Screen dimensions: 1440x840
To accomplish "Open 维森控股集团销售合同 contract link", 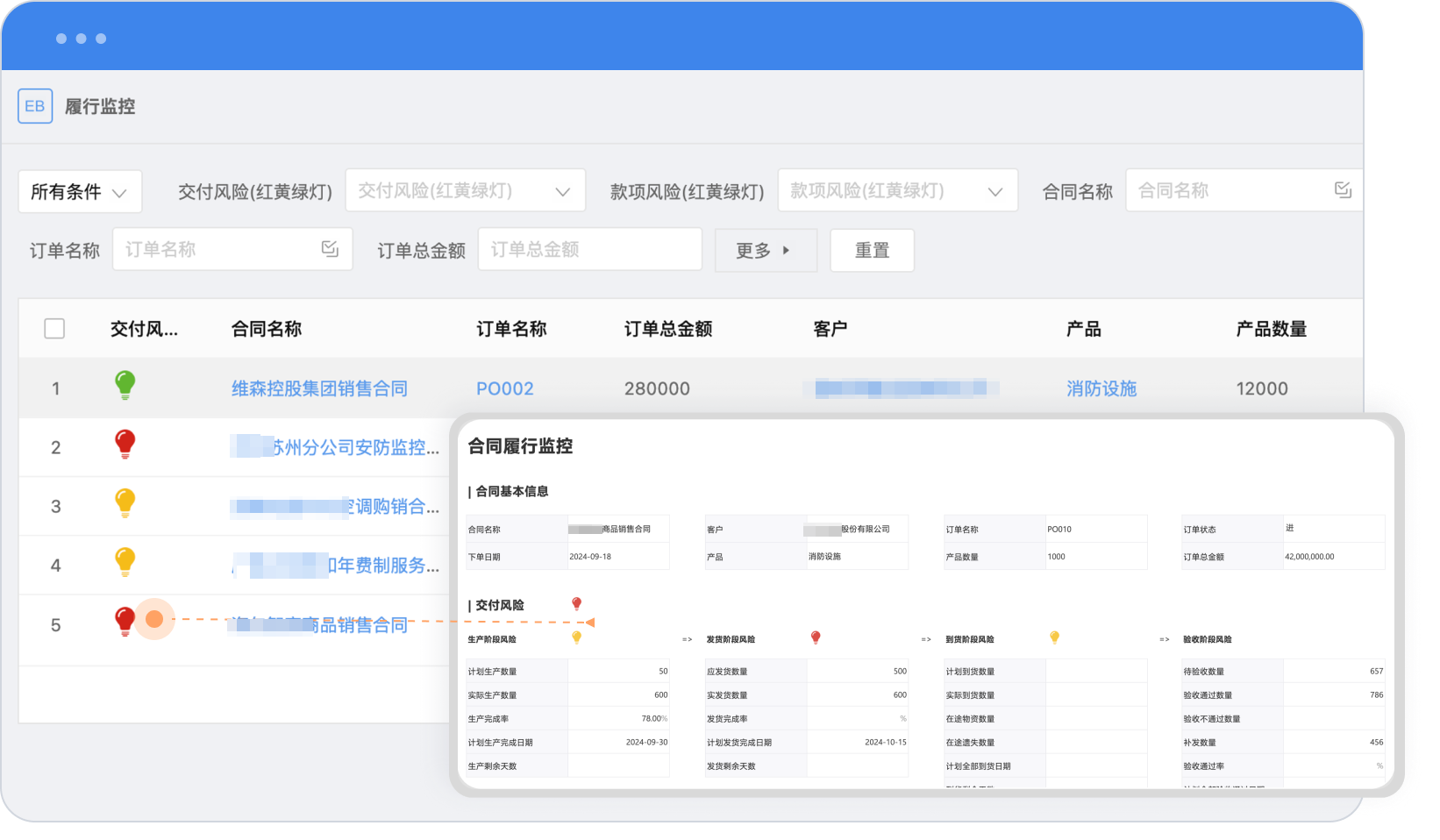I will [319, 388].
